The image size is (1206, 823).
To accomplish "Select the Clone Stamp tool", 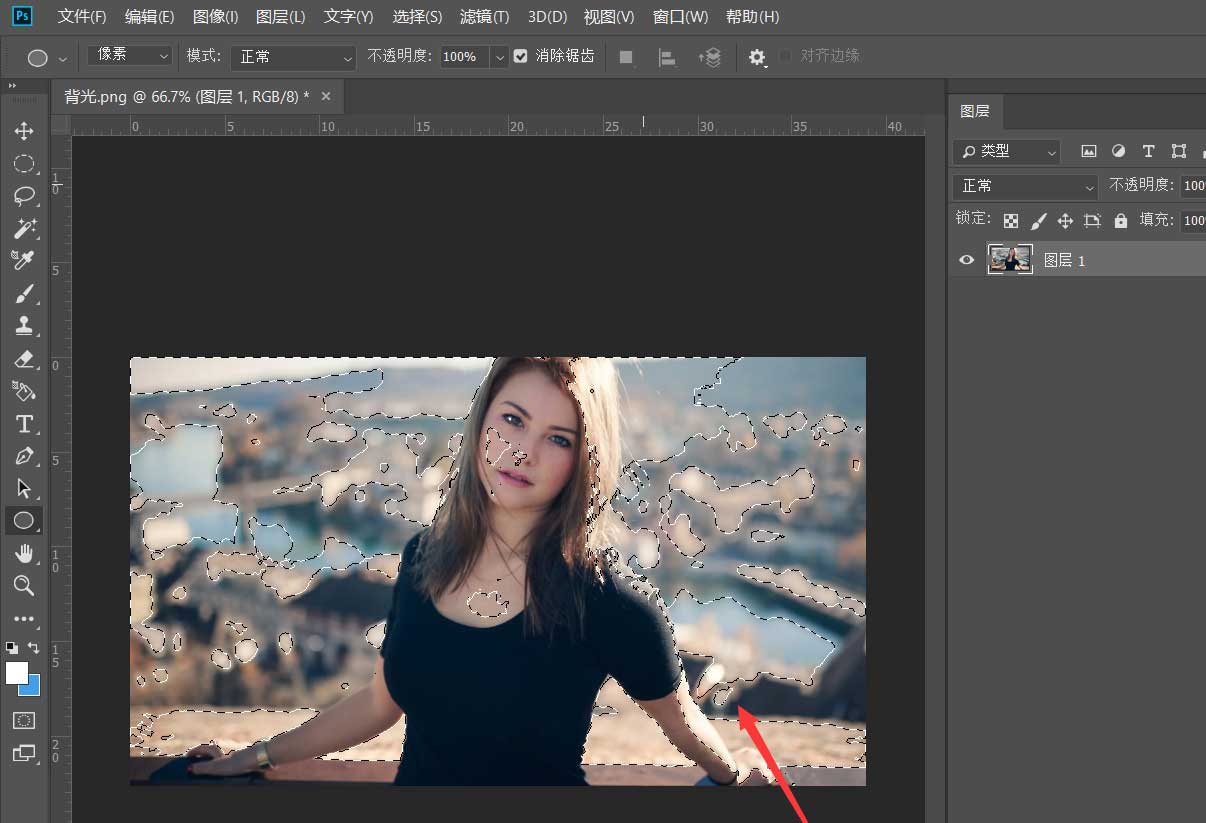I will 25,326.
